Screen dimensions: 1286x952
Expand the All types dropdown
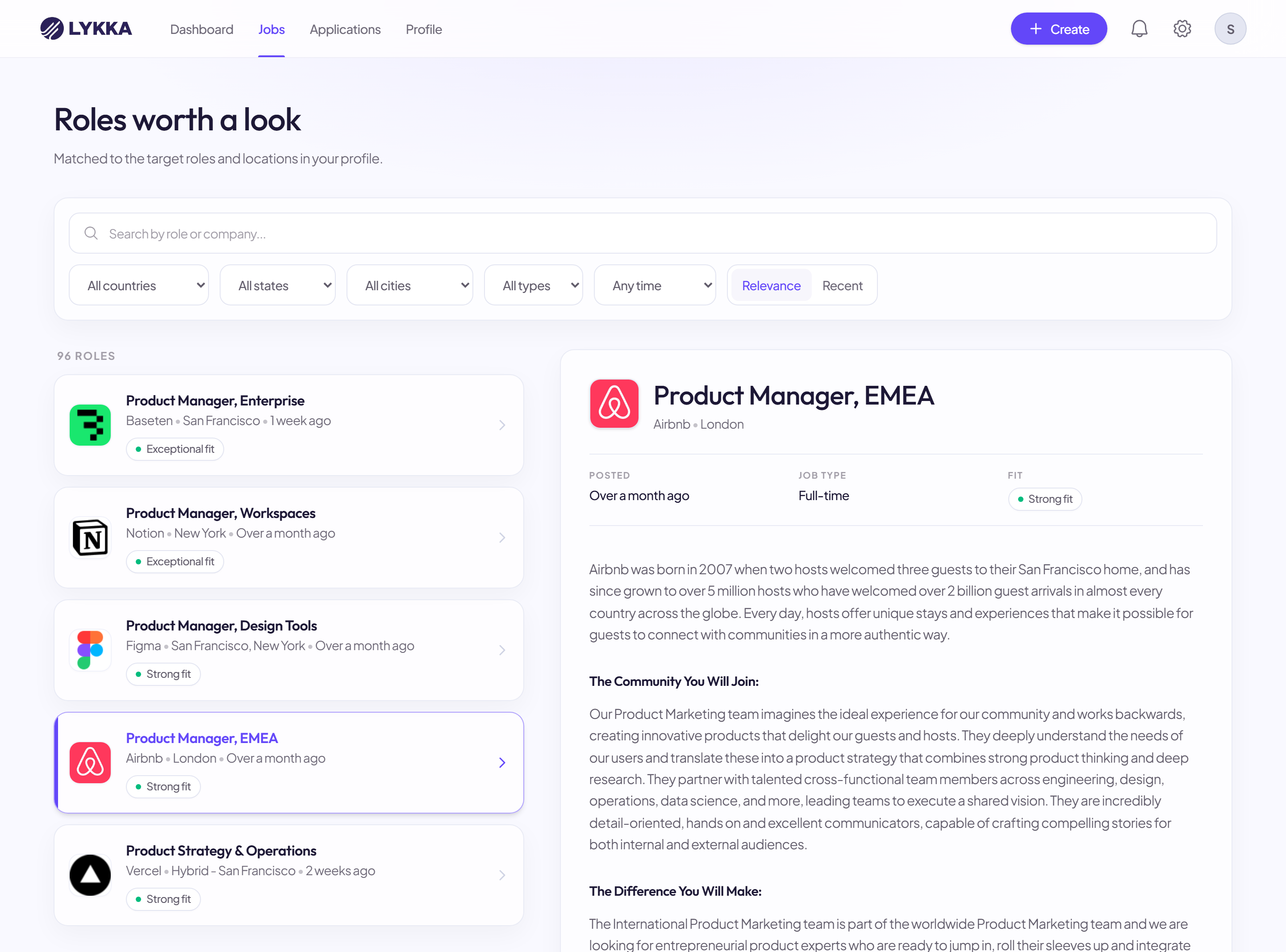click(x=534, y=285)
